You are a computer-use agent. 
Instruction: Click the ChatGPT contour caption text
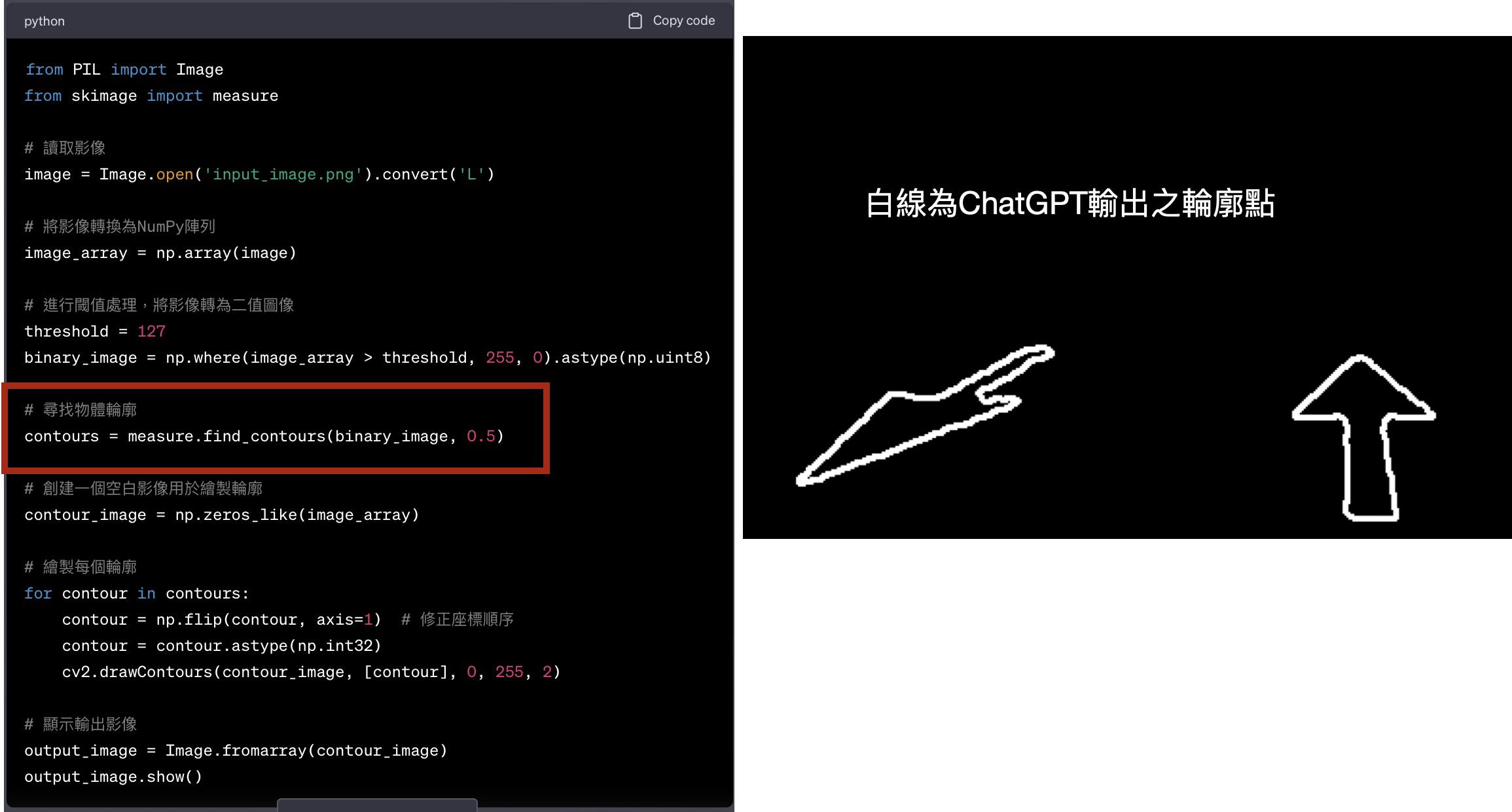[1070, 203]
